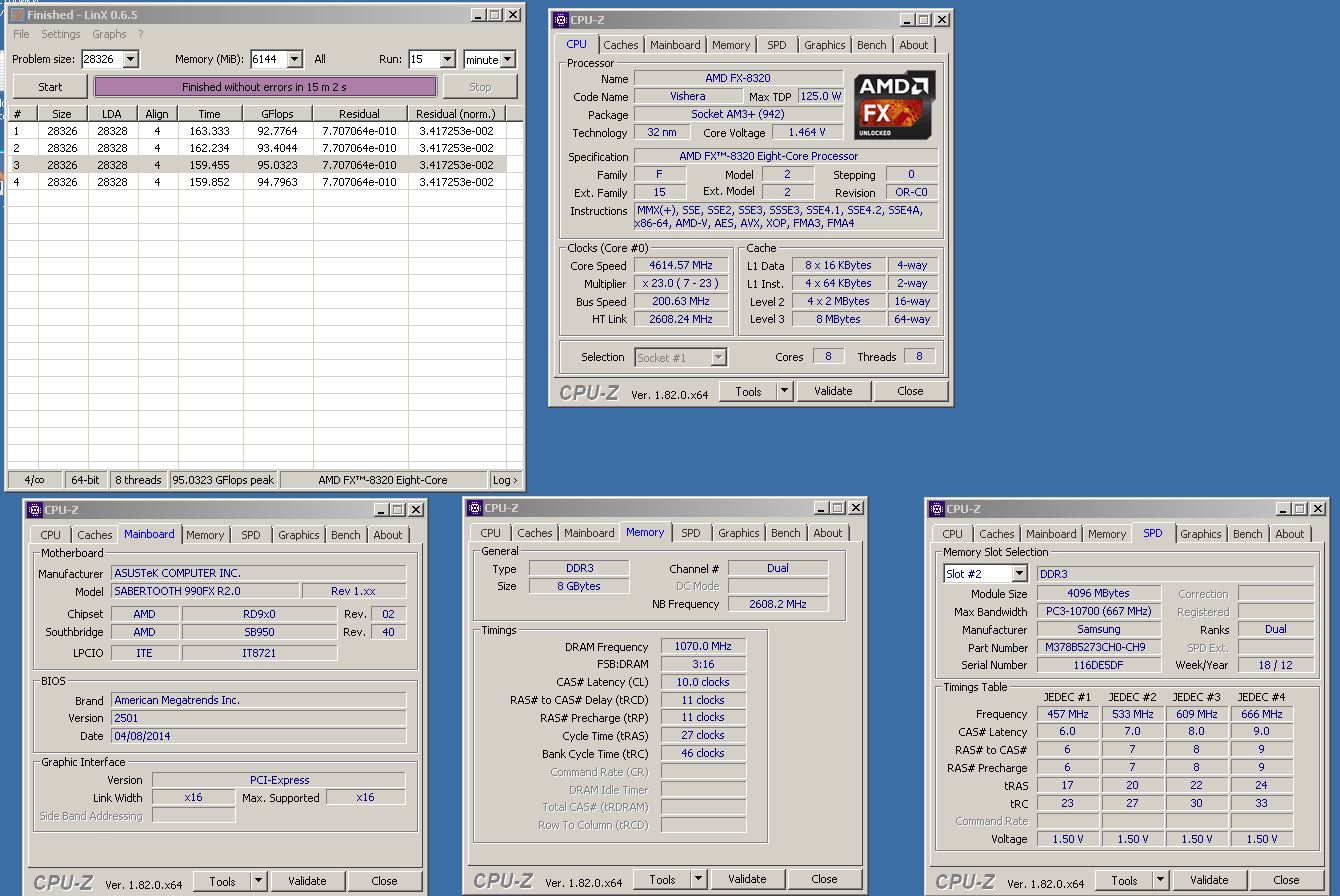1340x896 pixels.
Task: Click the Core Speed value '4614.57 MHz'
Action: click(x=683, y=266)
